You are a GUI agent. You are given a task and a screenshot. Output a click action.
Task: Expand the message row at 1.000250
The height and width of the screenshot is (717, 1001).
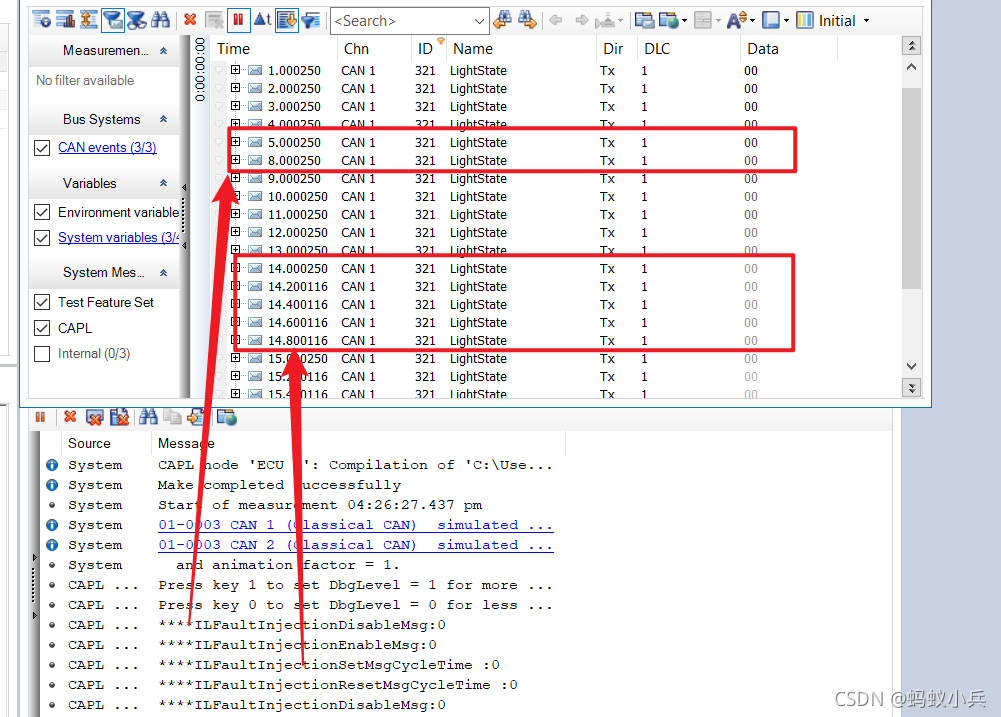point(236,70)
